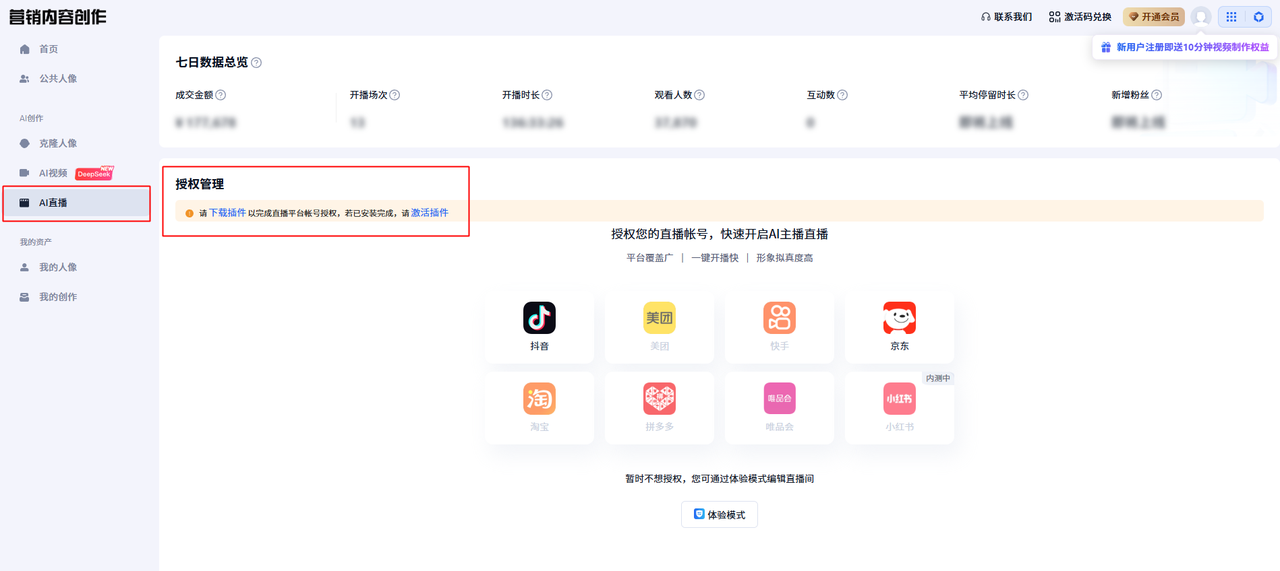This screenshot has width=1280, height=571.
Task: Choose the Xiaohongshu (小红书) platform icon
Action: [x=899, y=399]
